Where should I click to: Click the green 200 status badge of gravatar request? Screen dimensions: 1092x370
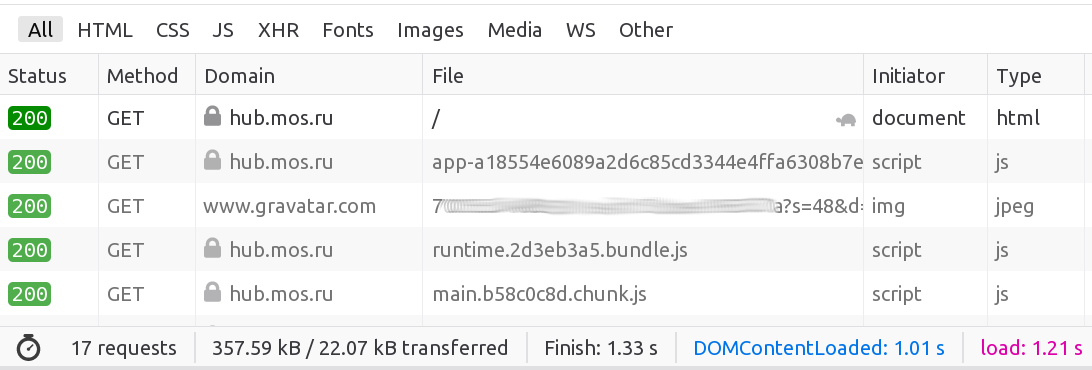coord(29,206)
